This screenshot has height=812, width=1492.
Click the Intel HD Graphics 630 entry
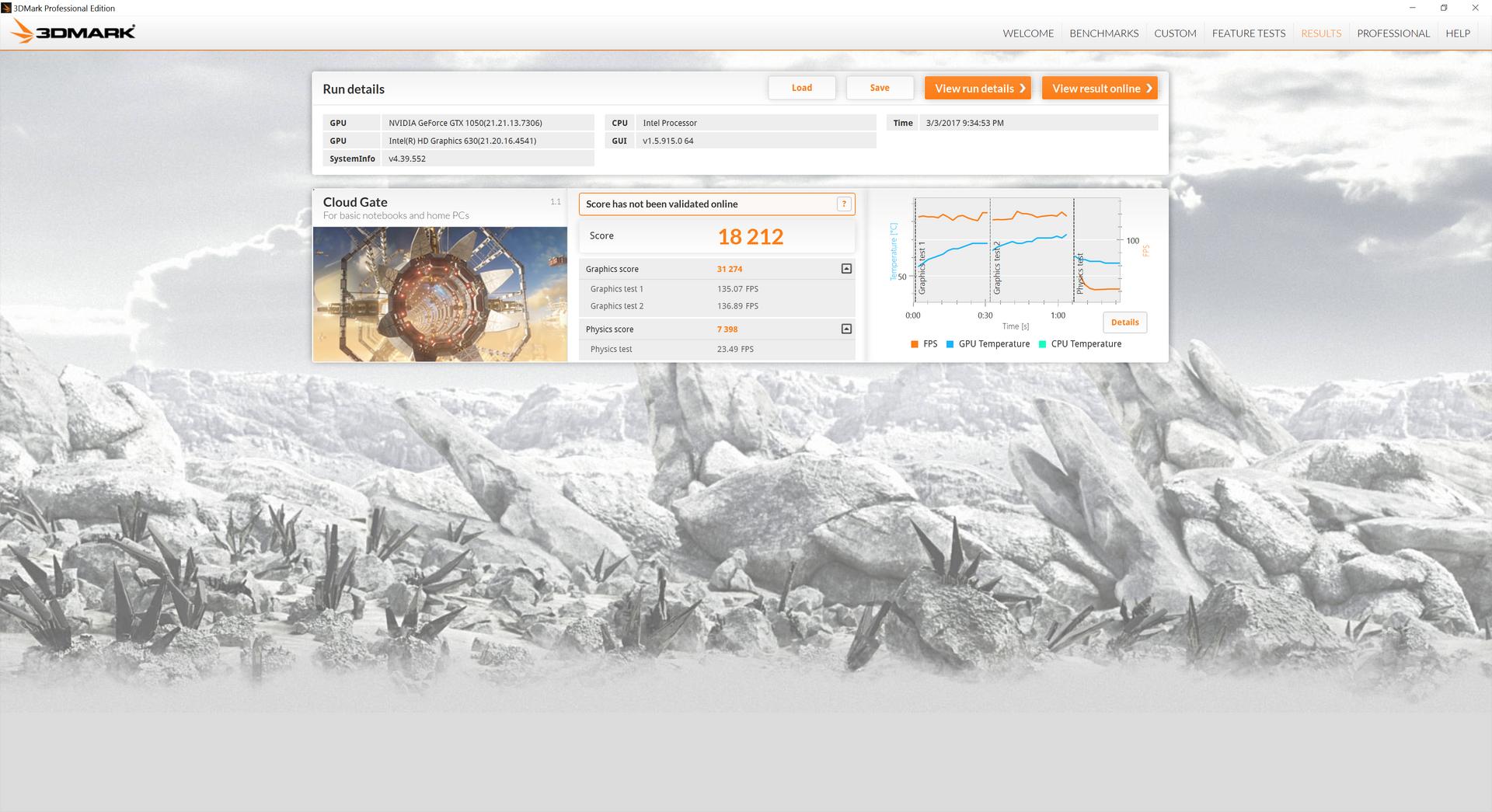[x=488, y=141]
